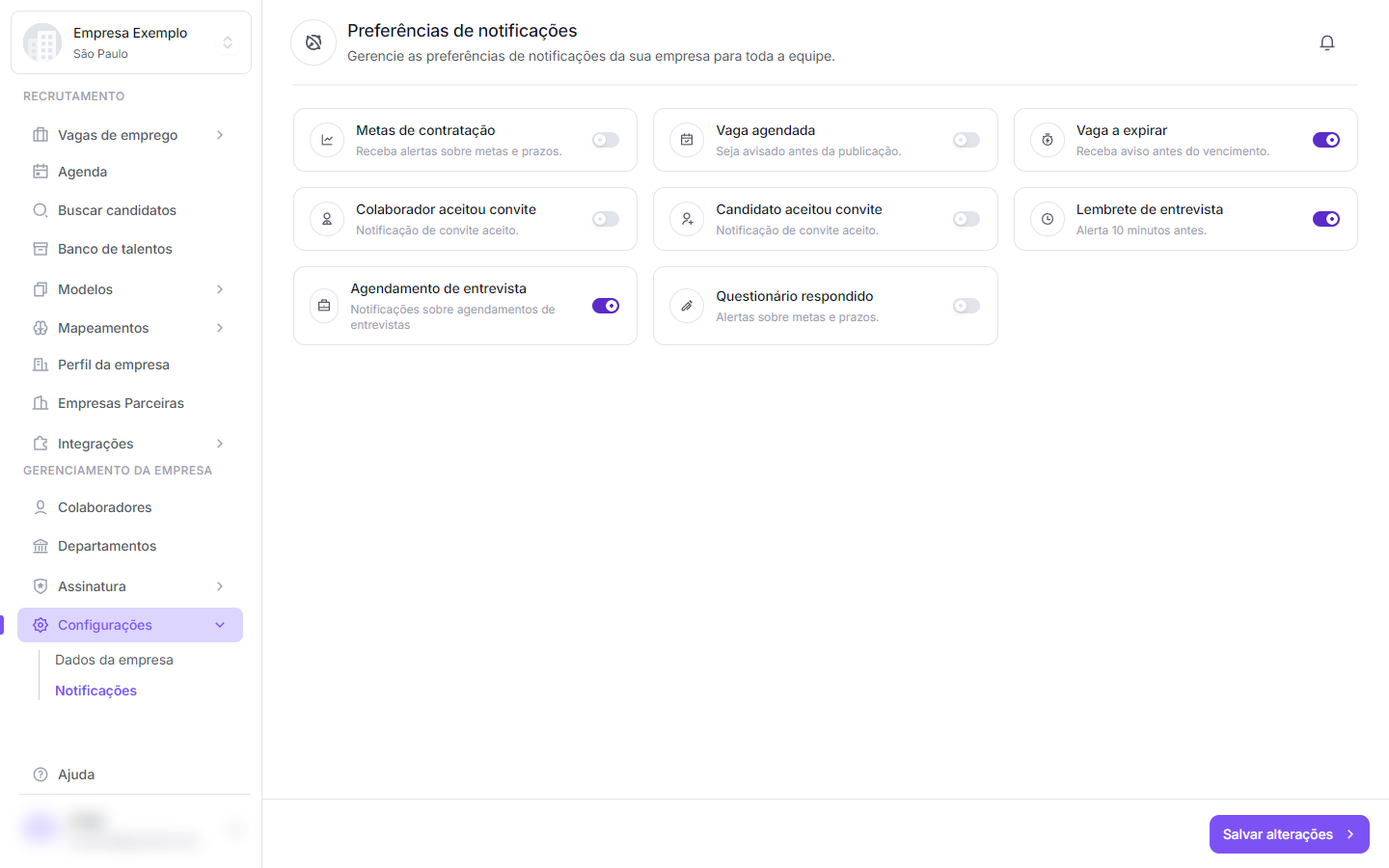Click the muted-bell icon beside page title
This screenshot has width=1389, height=868.
point(313,42)
